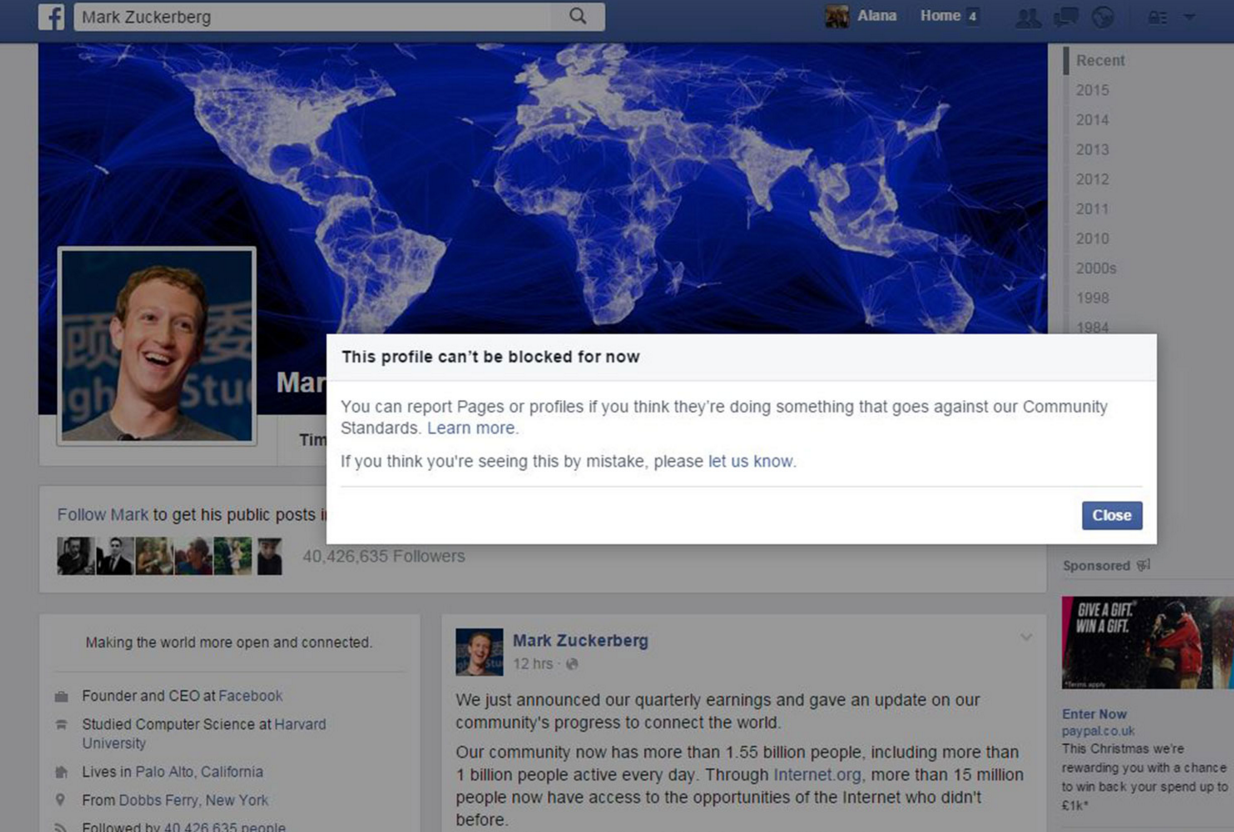Screen dimensions: 1234x832
Task: Click Alana's profile picture in top bar
Action: tap(837, 16)
